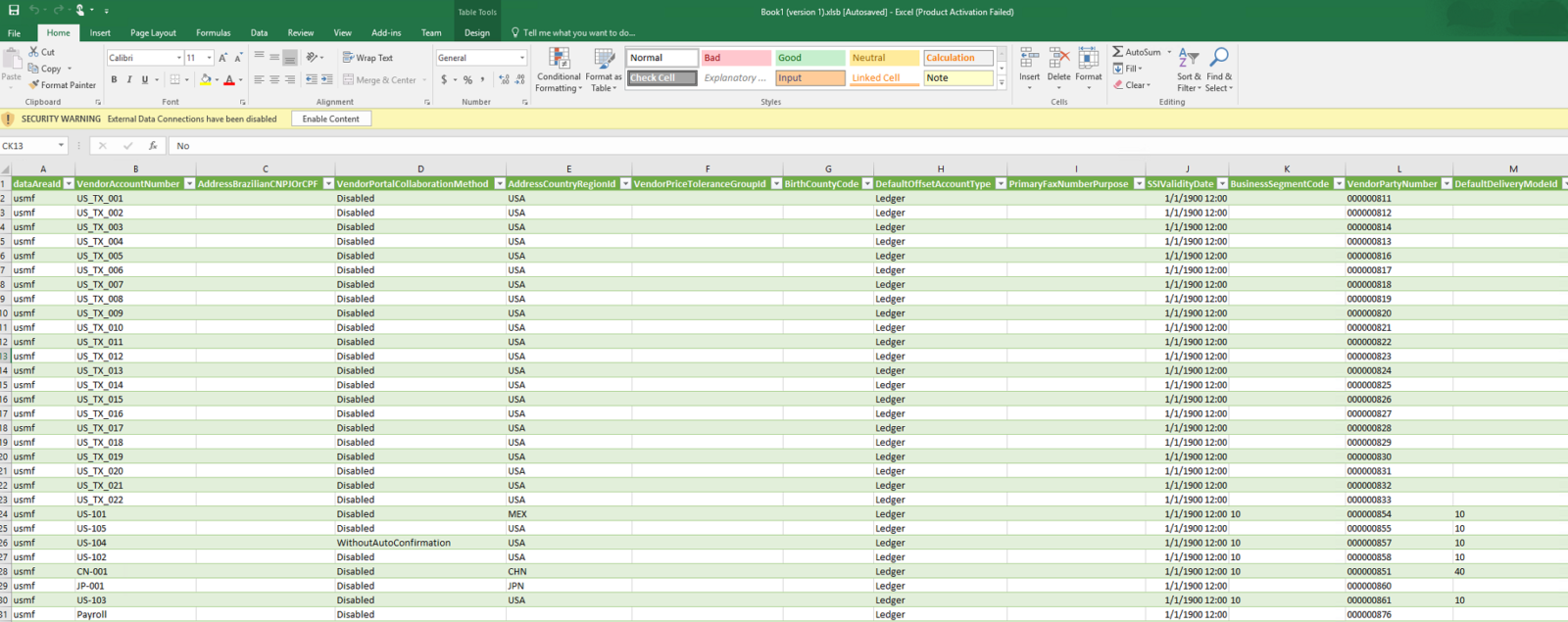Toggle Wrap Text on selected cells
Image resolution: width=1568 pixels, height=622 pixels.
tap(367, 58)
